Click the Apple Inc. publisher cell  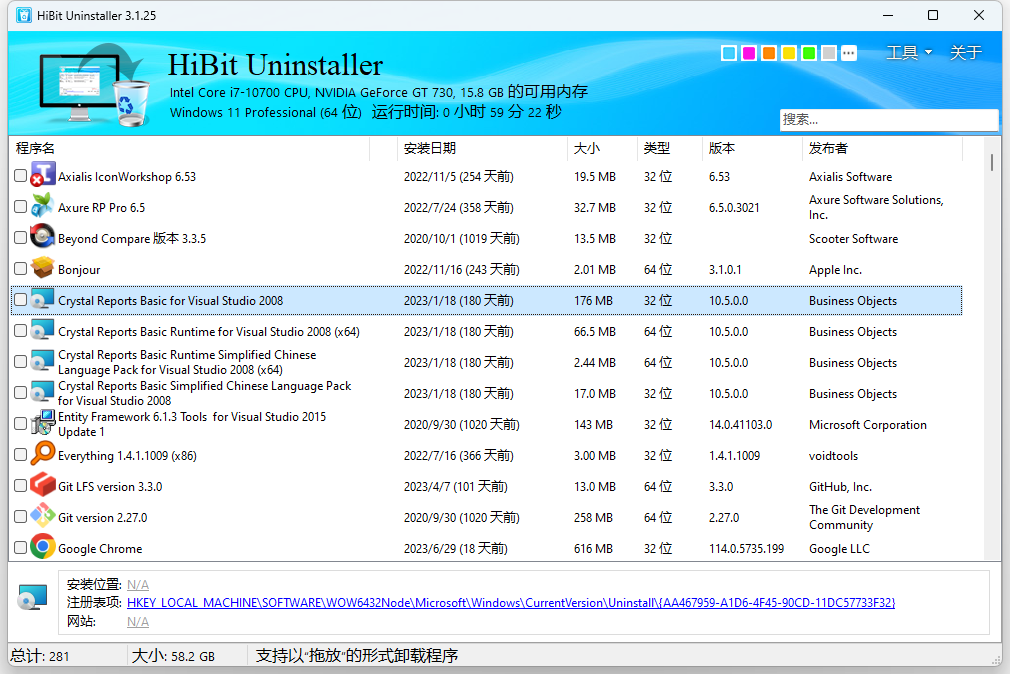coord(835,269)
